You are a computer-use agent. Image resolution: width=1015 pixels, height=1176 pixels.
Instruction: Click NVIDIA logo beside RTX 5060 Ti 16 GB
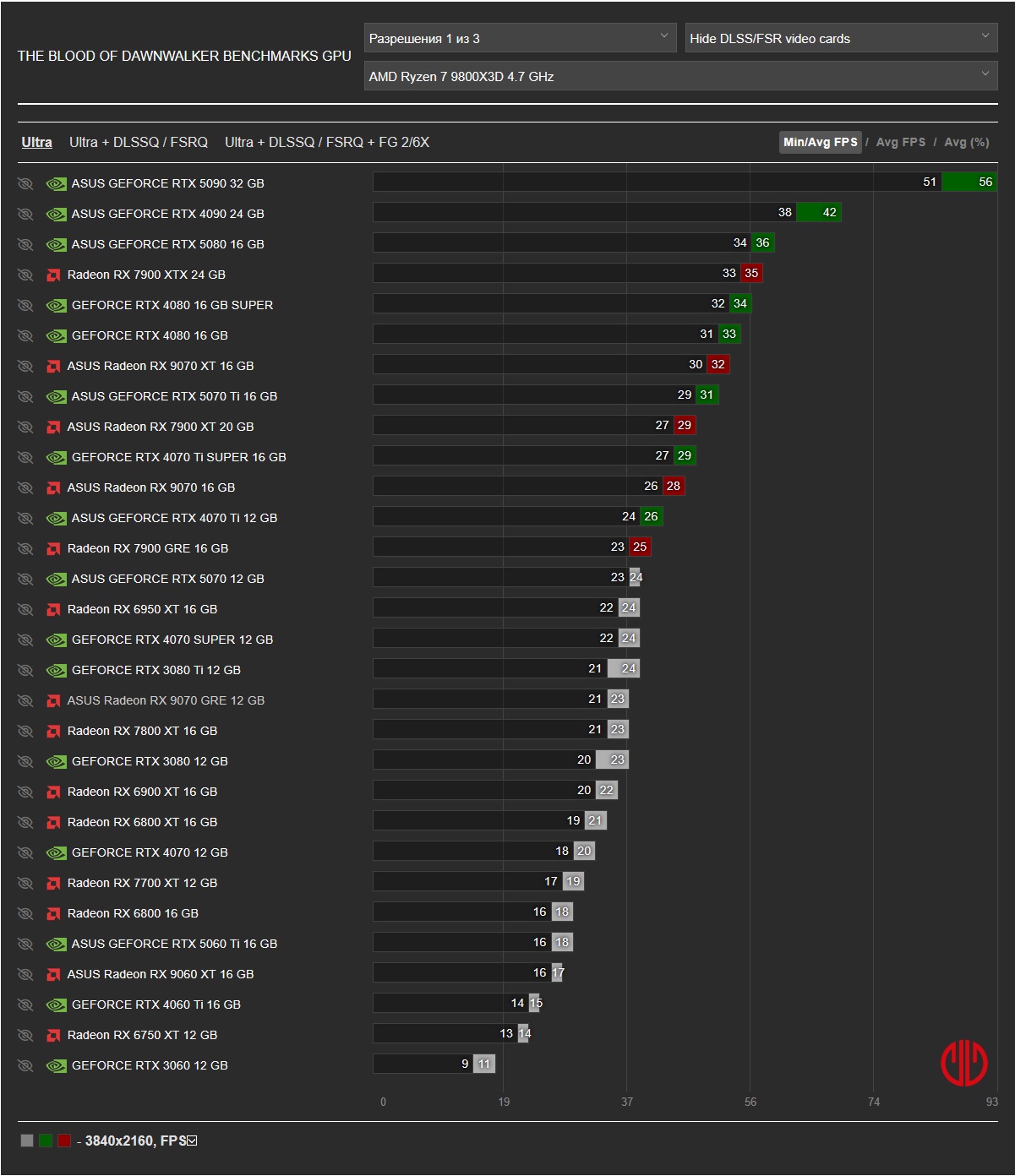(x=57, y=944)
